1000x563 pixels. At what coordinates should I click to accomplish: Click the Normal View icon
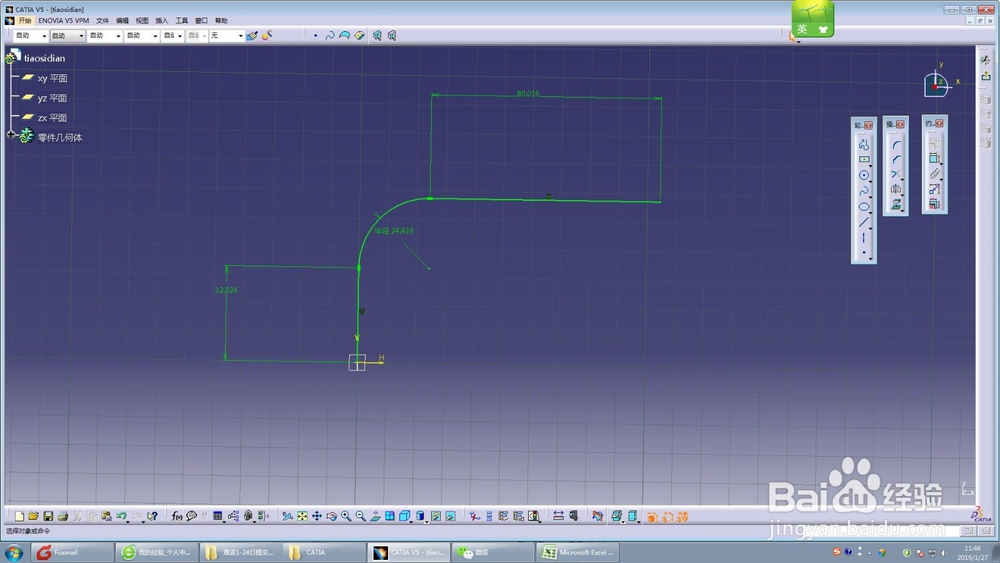click(x=376, y=516)
